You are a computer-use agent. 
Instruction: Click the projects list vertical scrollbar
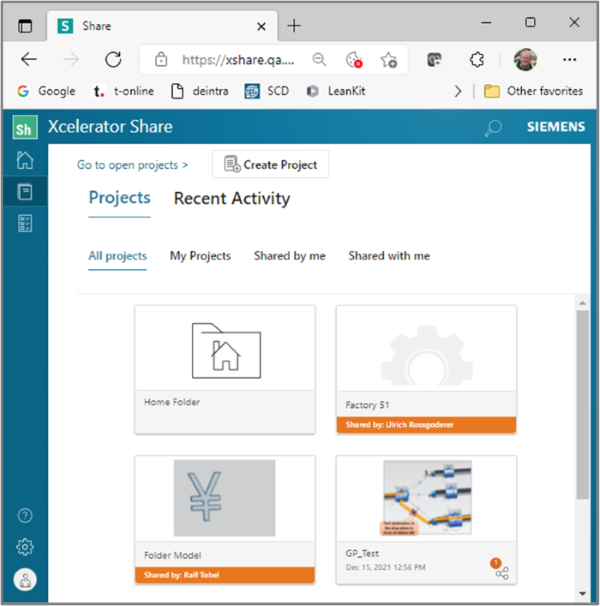tap(582, 400)
